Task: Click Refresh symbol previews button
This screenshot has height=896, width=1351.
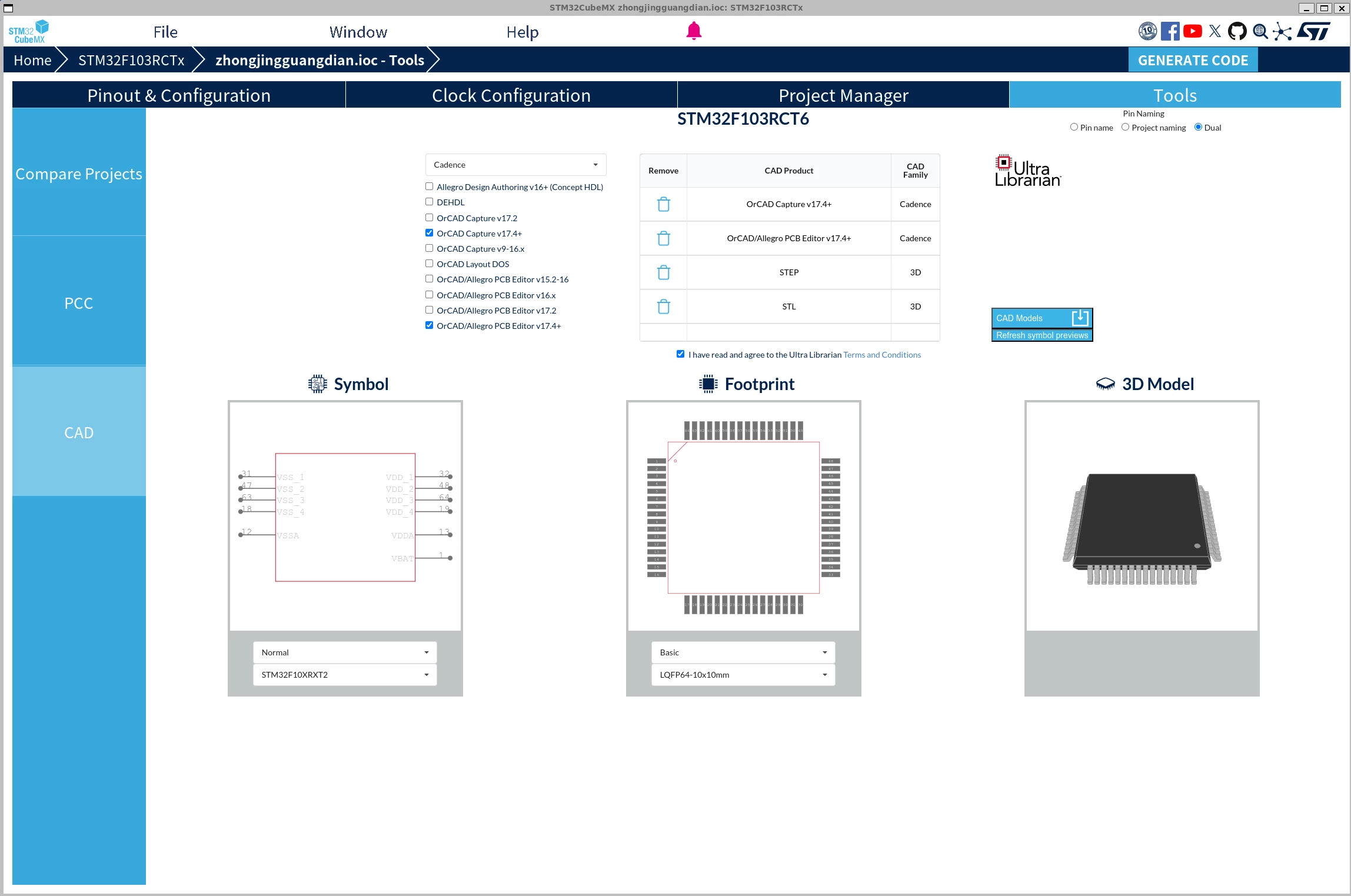Action: click(1042, 335)
